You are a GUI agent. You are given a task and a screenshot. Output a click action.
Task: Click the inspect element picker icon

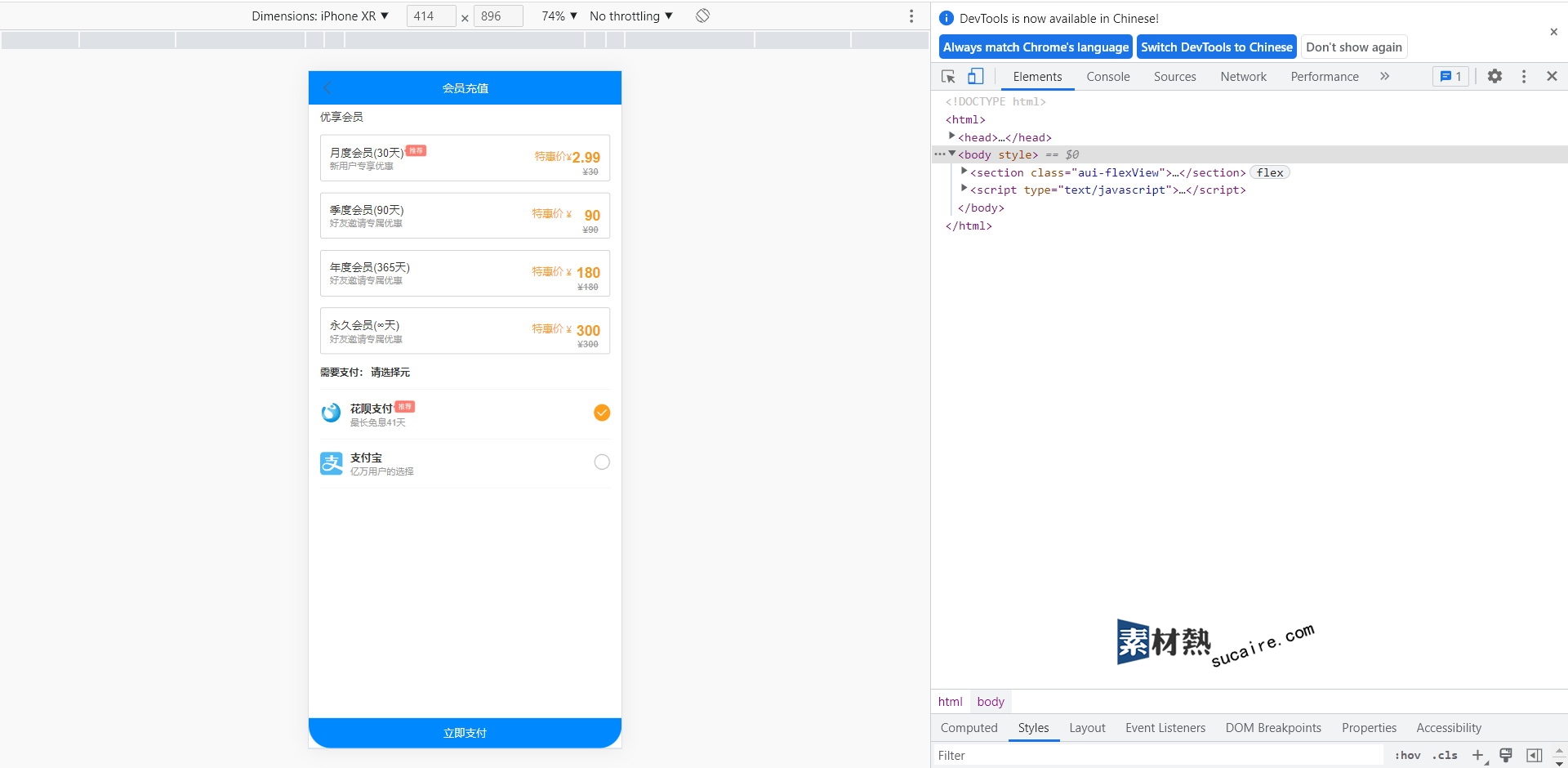pyautogui.click(x=948, y=76)
